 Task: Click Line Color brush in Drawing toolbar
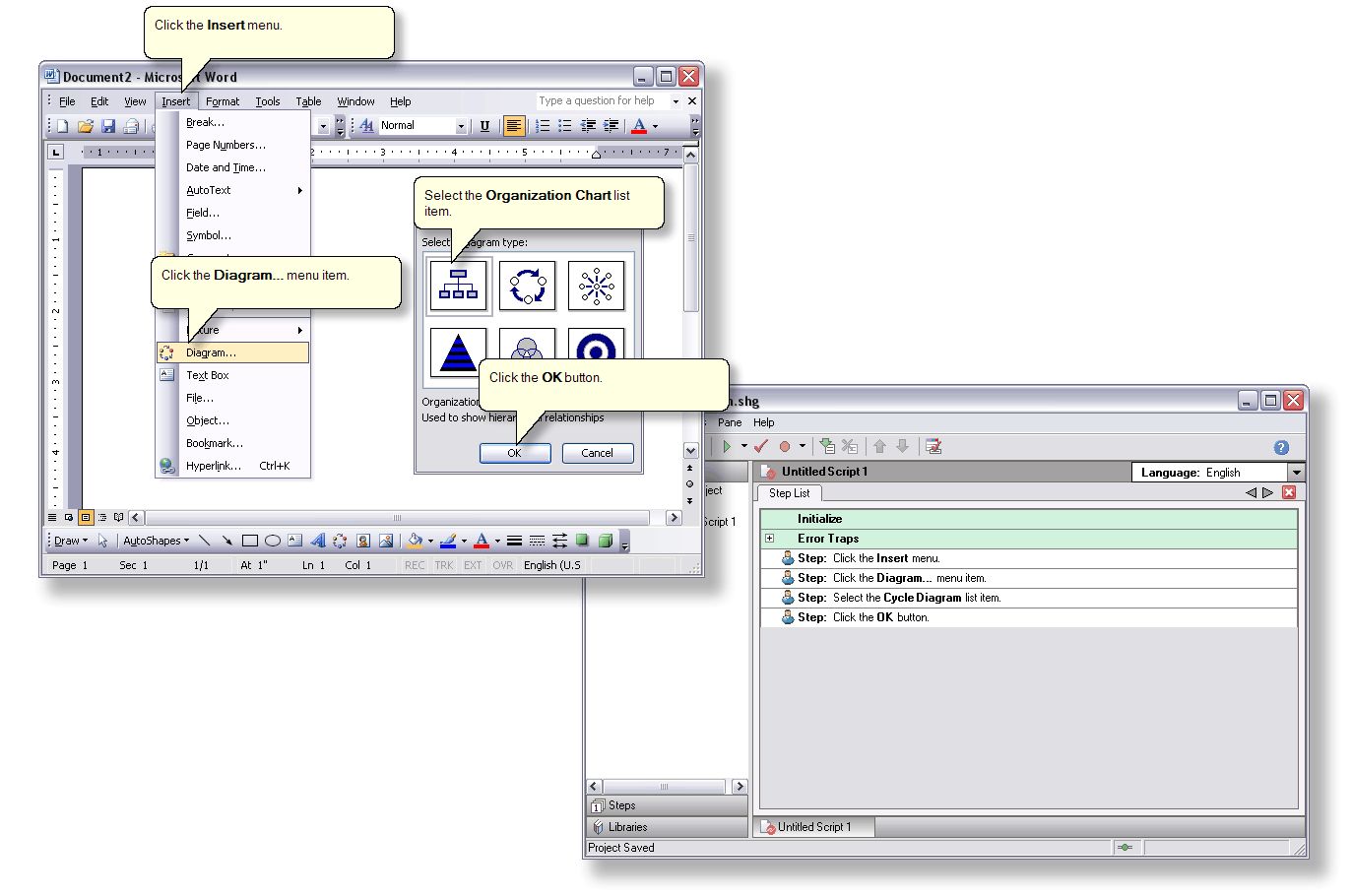(448, 541)
